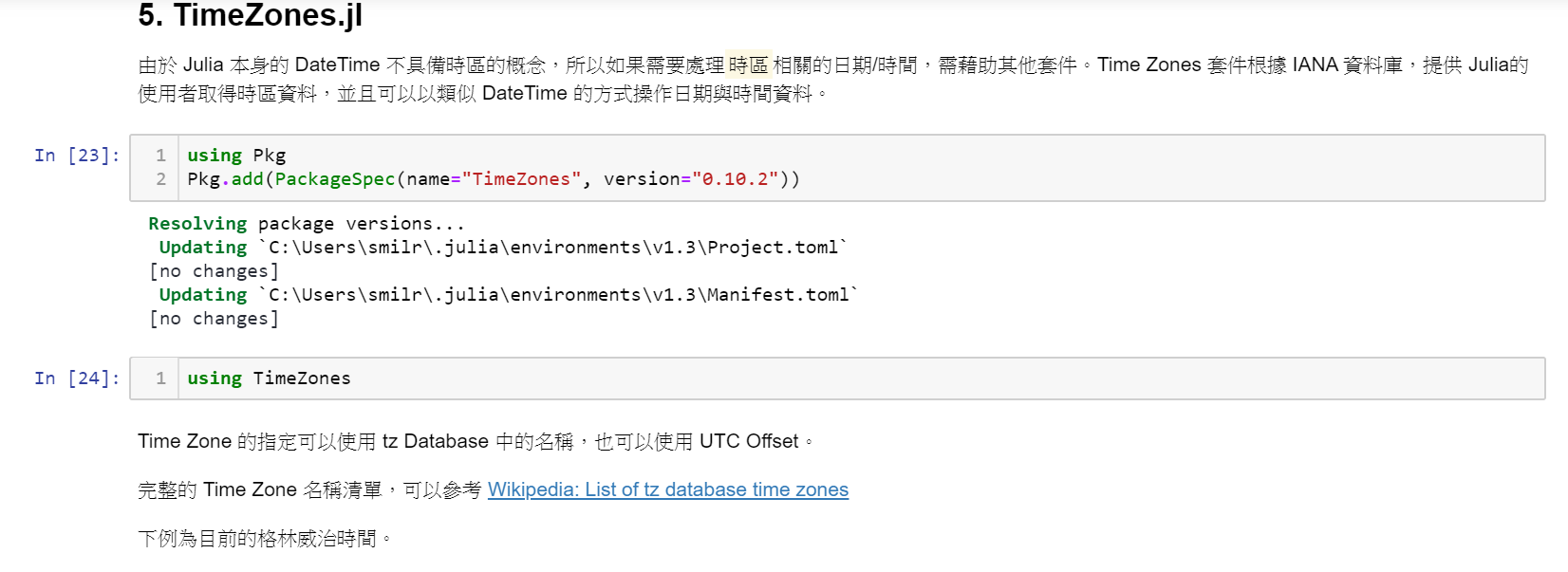This screenshot has width=1568, height=572.
Task: Click the '5. TimeZones.jl' heading
Action: [x=250, y=15]
